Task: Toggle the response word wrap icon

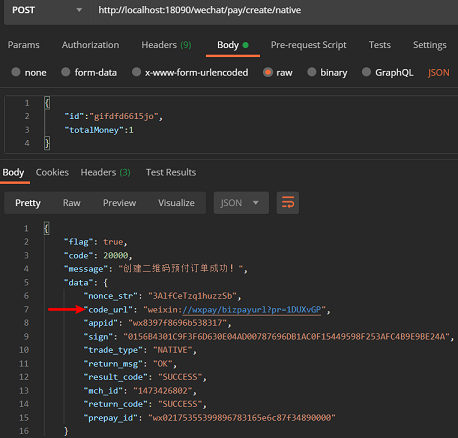Action: (x=288, y=203)
